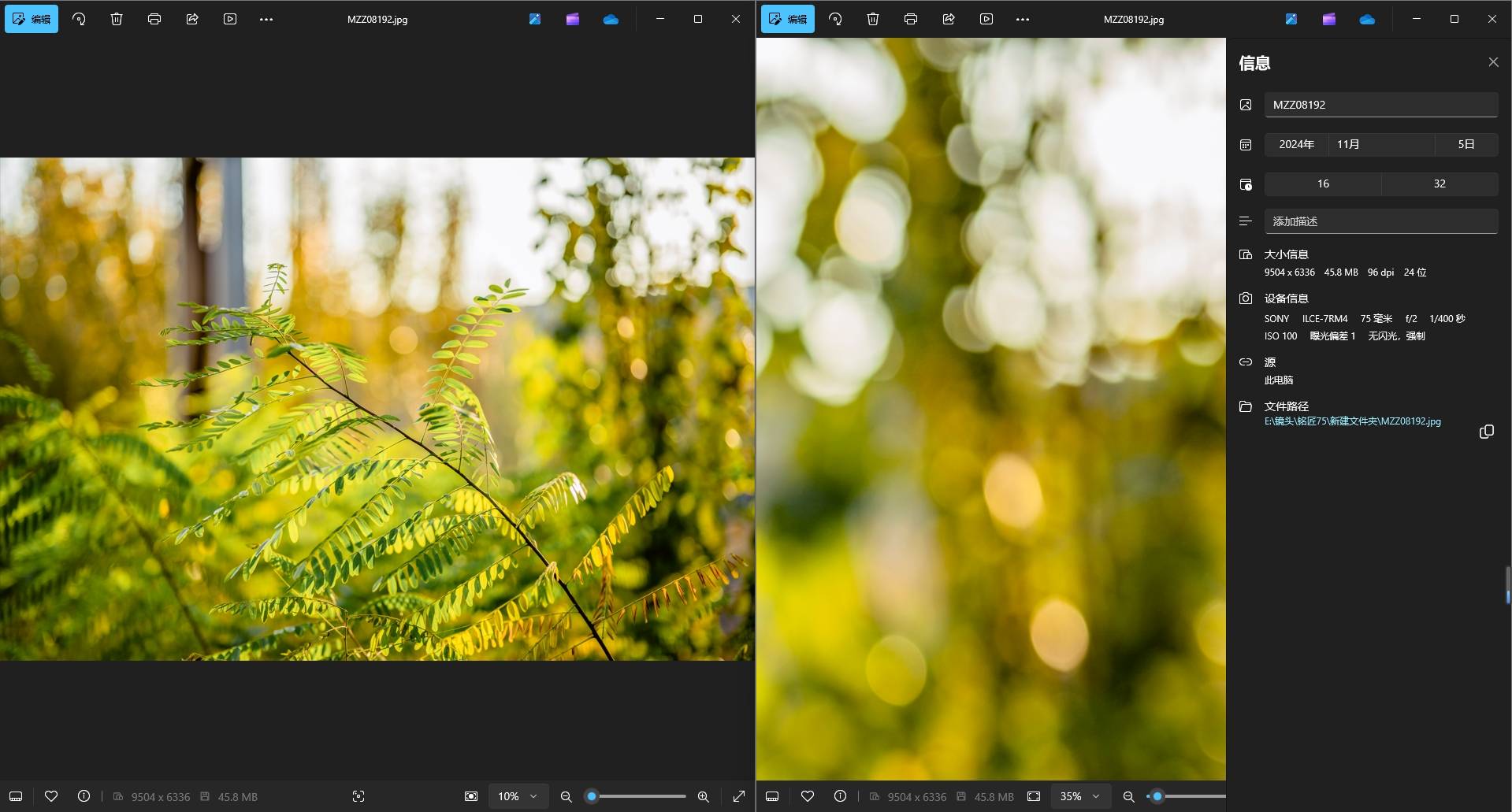Toggle the filmstrip view in the left window

click(16, 796)
